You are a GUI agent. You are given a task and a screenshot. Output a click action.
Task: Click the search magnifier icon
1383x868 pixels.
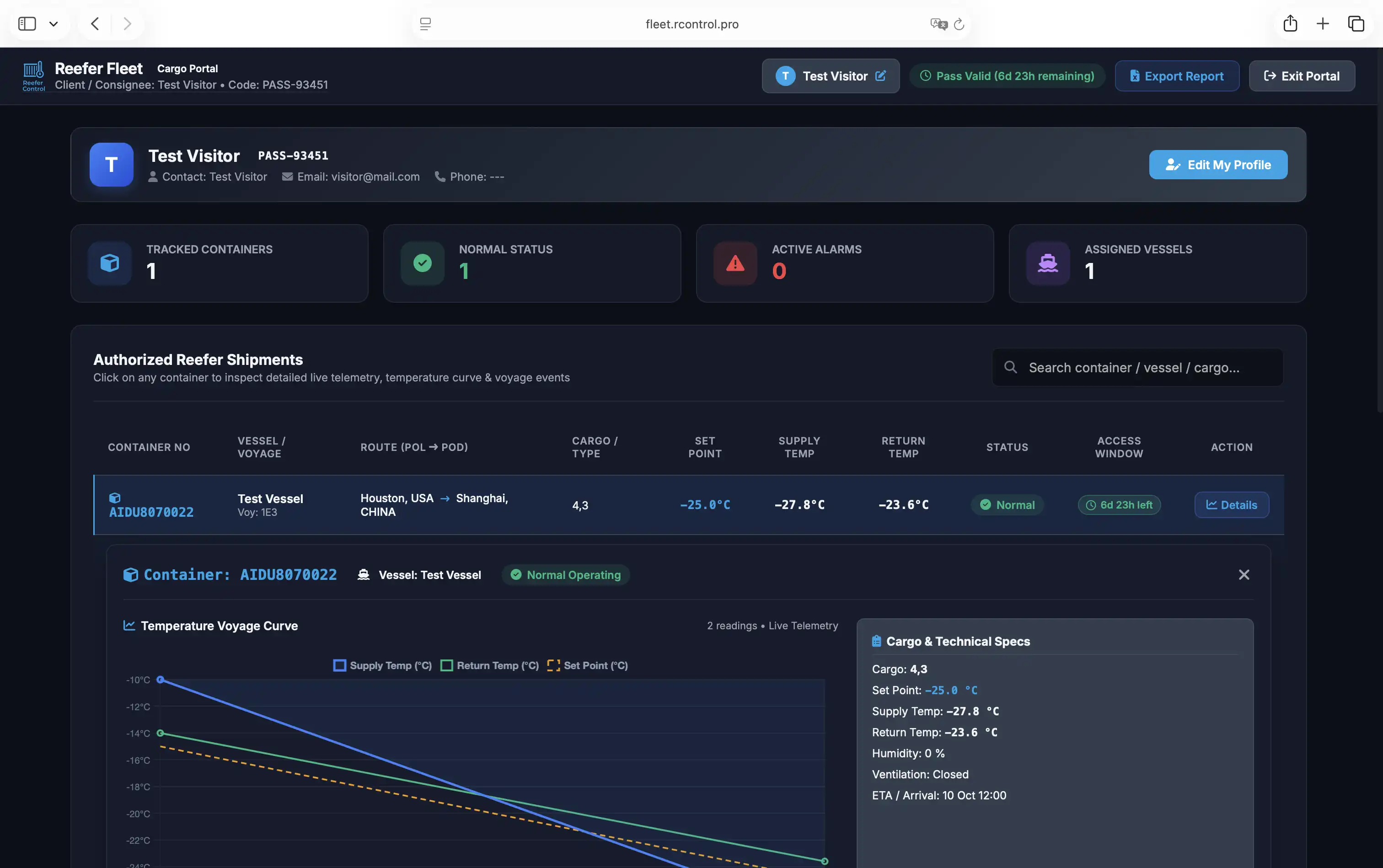coord(1010,367)
